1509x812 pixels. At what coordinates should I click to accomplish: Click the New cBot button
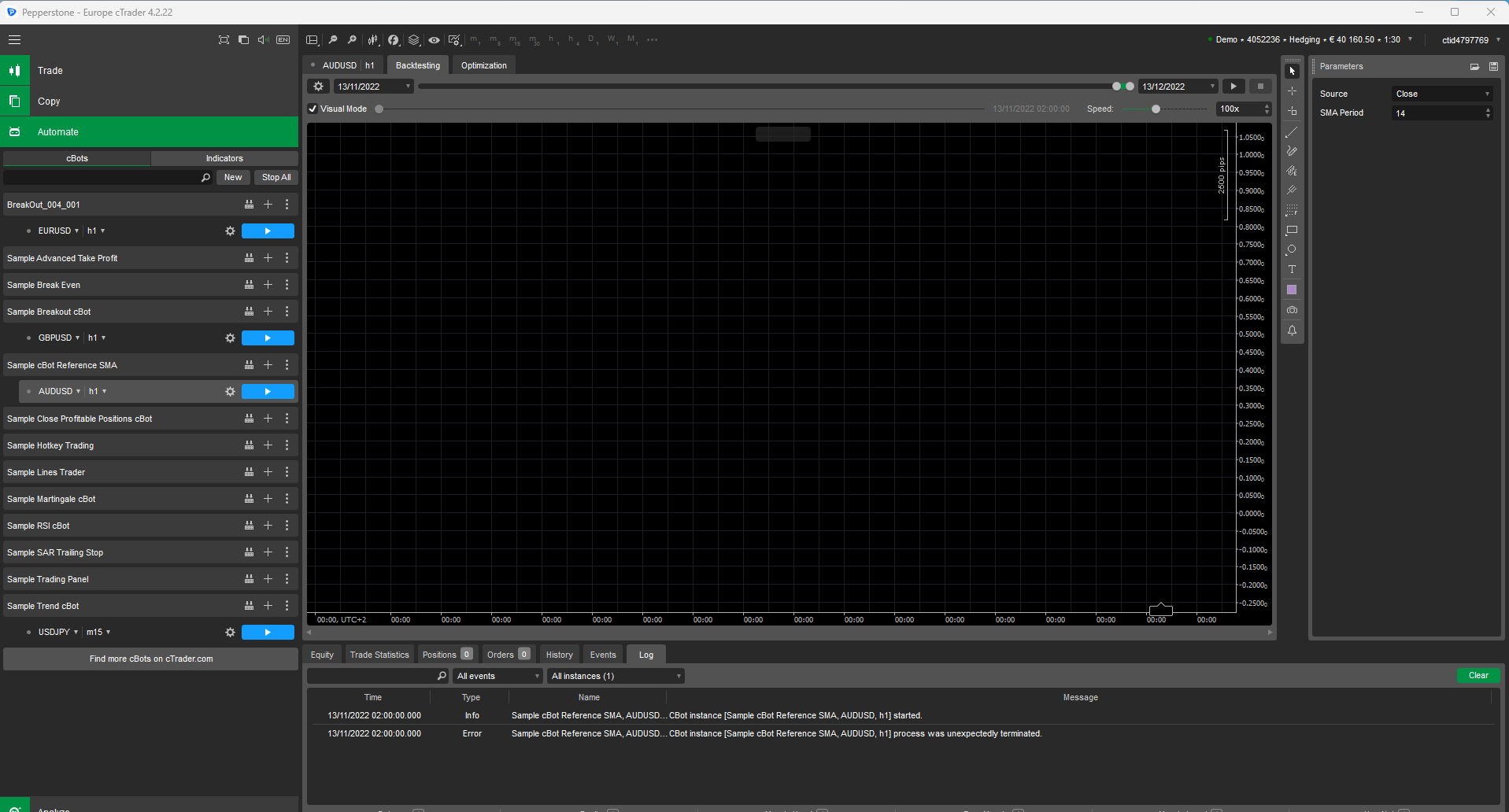tap(233, 178)
